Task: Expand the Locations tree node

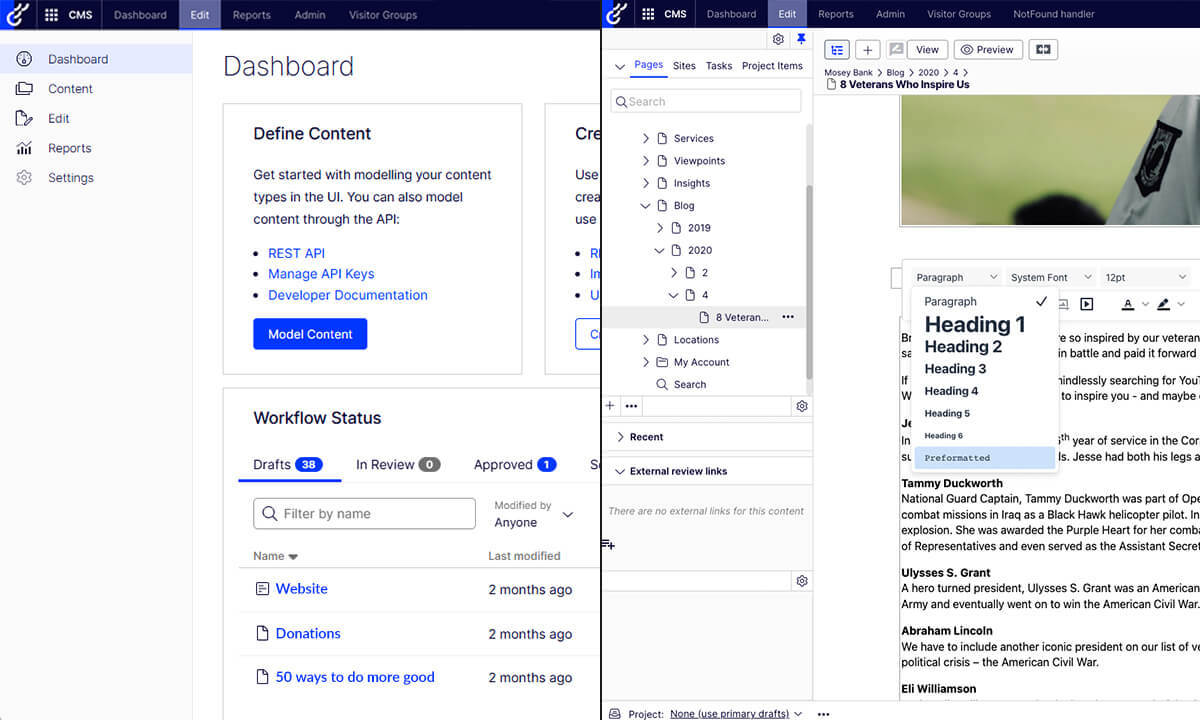Action: click(x=646, y=340)
